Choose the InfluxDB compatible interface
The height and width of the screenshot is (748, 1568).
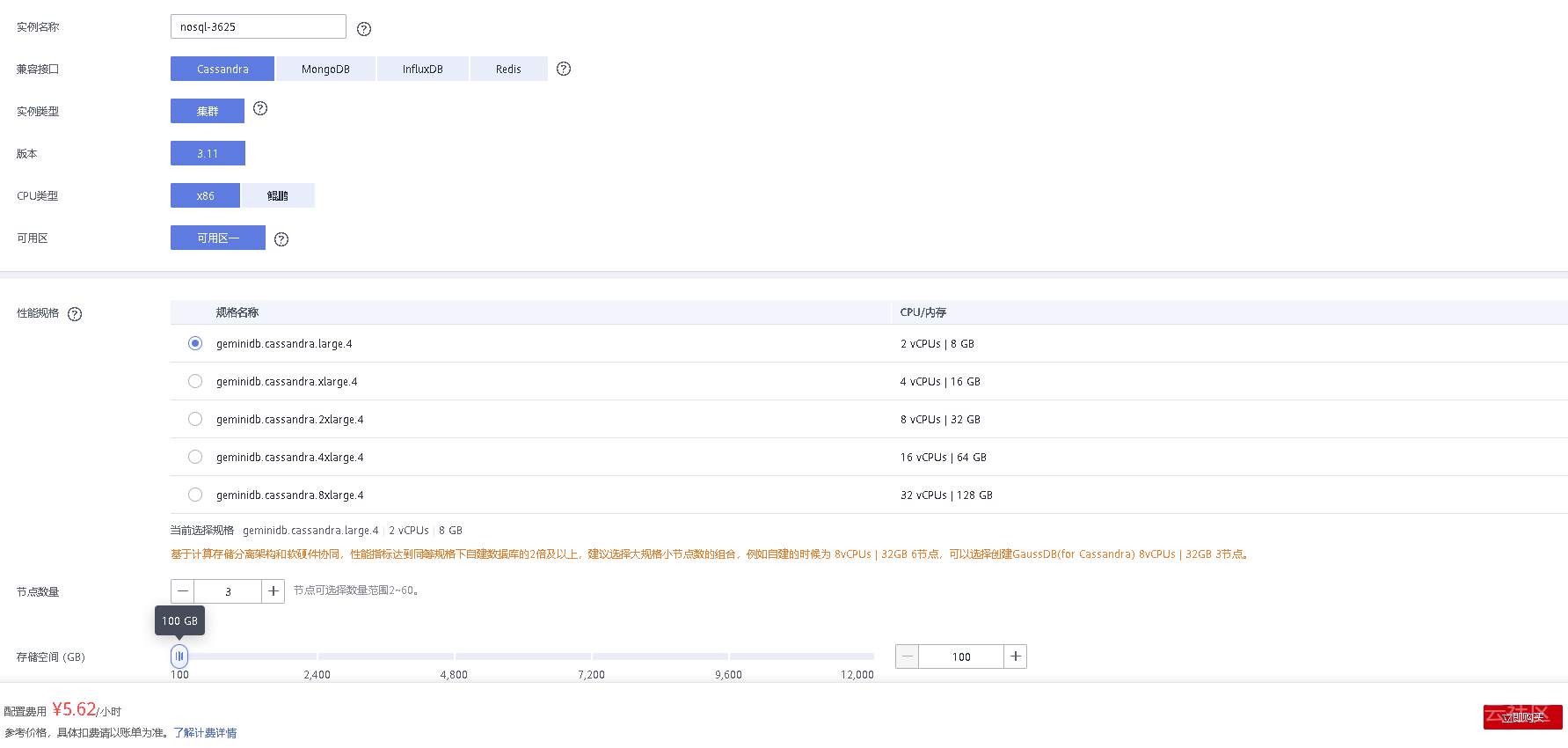point(423,69)
